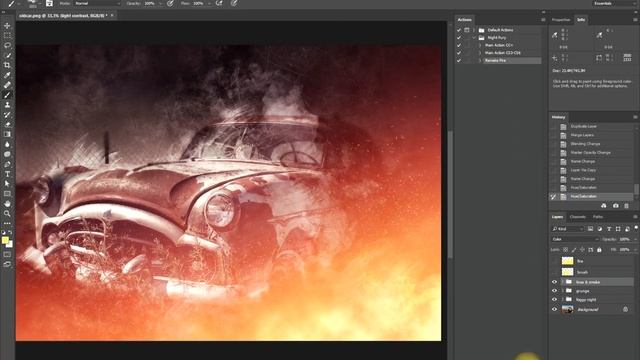Hide the grunge group
Screen dimensions: 640x360
click(554, 291)
